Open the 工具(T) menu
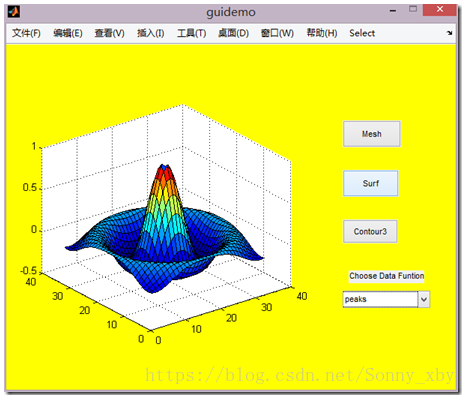The width and height of the screenshot is (466, 395). tap(191, 33)
